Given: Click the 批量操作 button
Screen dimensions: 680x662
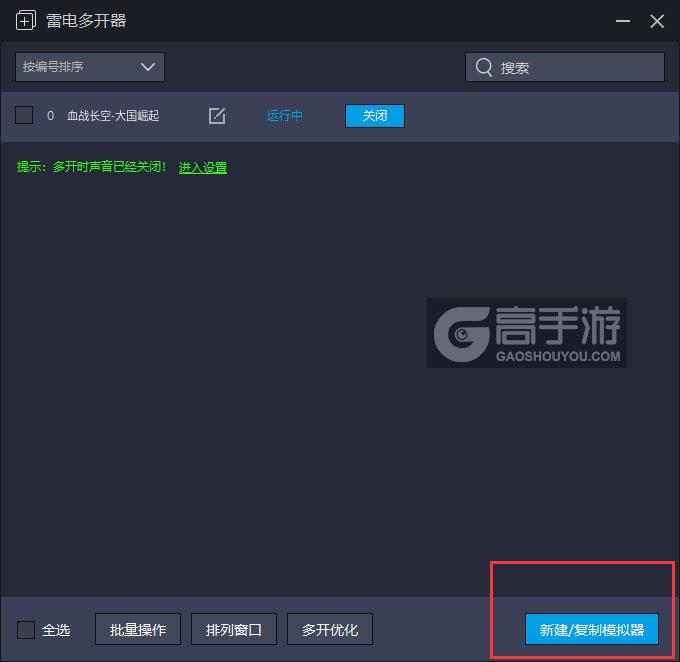Looking at the screenshot, I should pyautogui.click(x=138, y=629).
